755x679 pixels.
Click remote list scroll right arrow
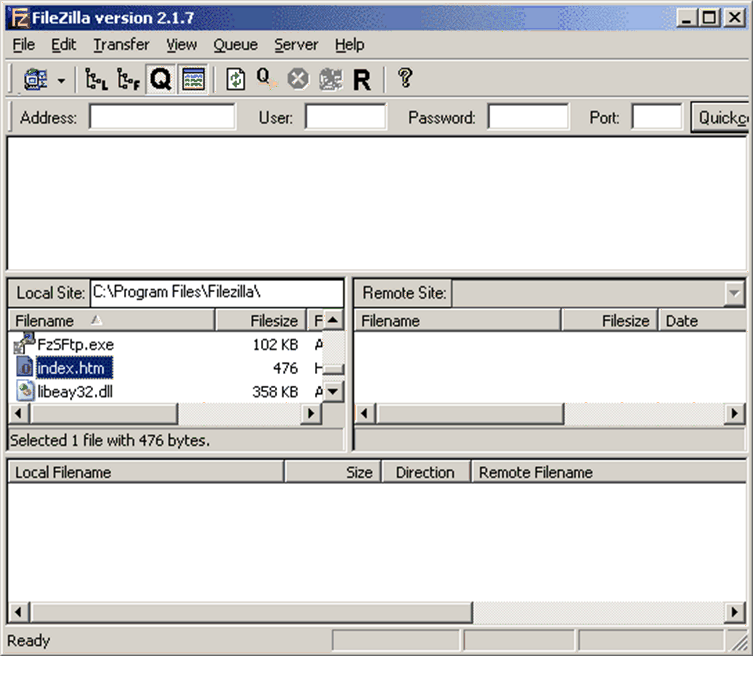(735, 414)
